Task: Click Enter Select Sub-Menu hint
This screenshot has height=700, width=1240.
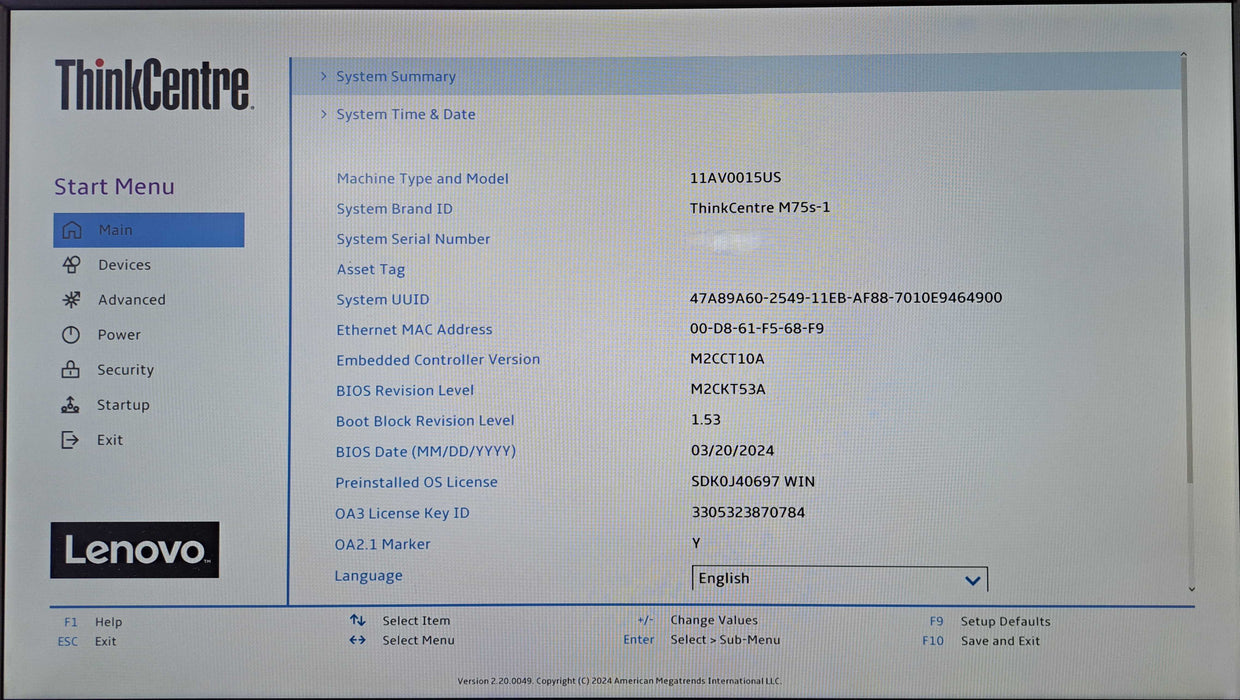Action: pyautogui.click(x=701, y=640)
